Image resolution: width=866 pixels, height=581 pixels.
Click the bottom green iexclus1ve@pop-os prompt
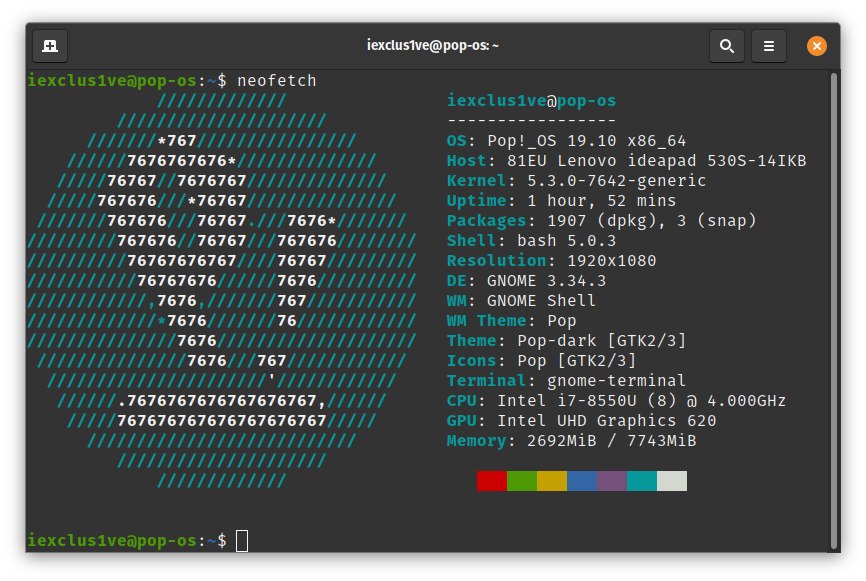[x=112, y=540]
